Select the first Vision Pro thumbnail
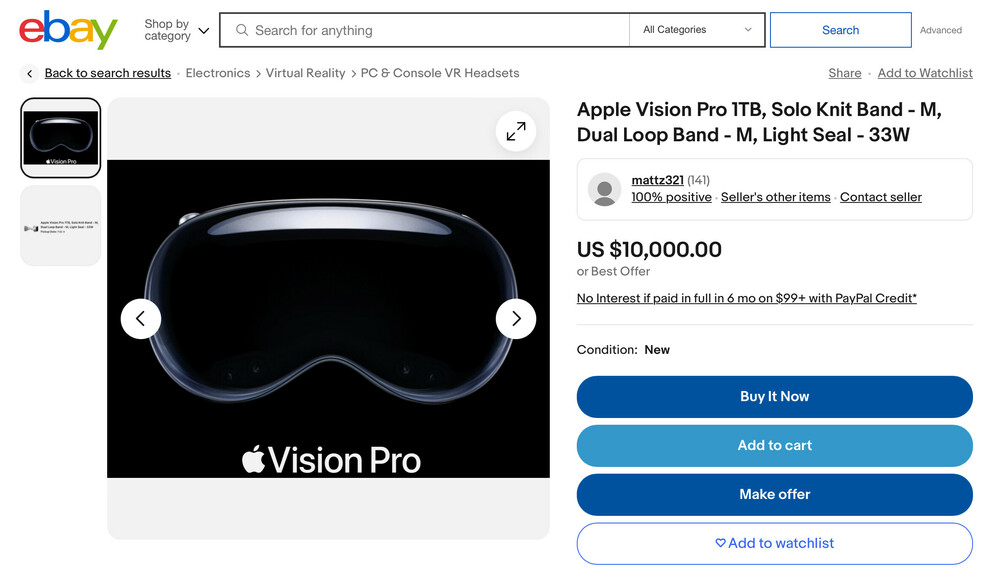 (61, 138)
